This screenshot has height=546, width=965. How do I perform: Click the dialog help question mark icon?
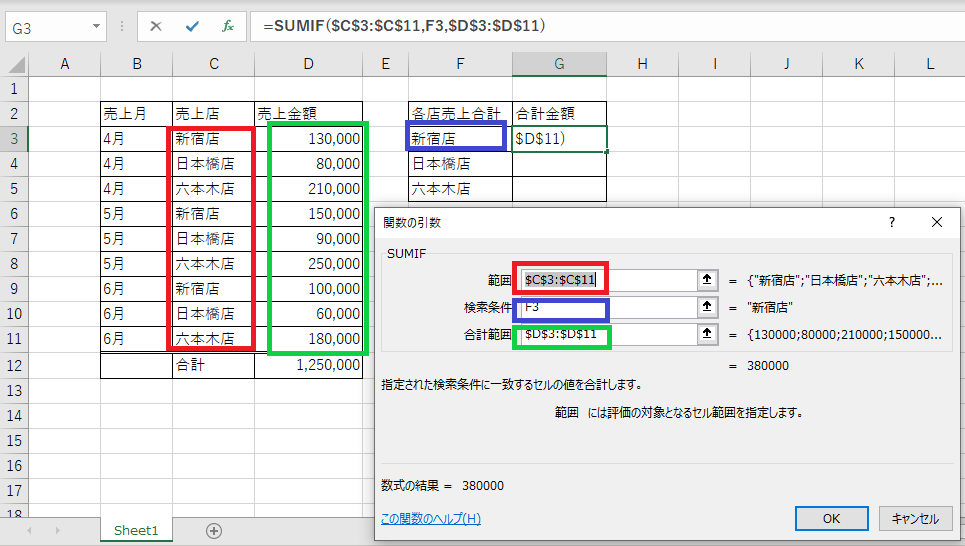(892, 222)
